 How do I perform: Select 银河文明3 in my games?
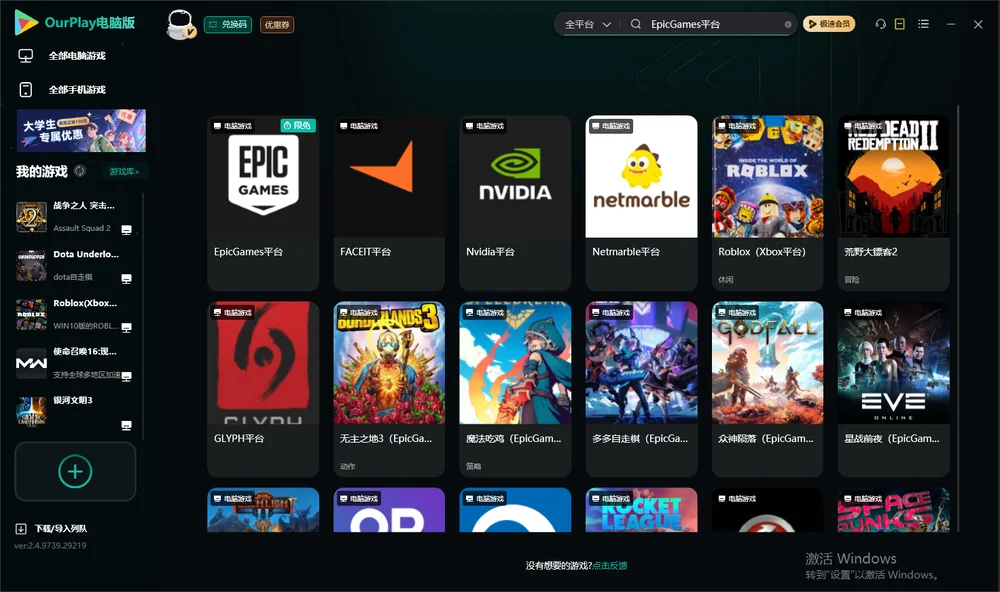click(75, 412)
